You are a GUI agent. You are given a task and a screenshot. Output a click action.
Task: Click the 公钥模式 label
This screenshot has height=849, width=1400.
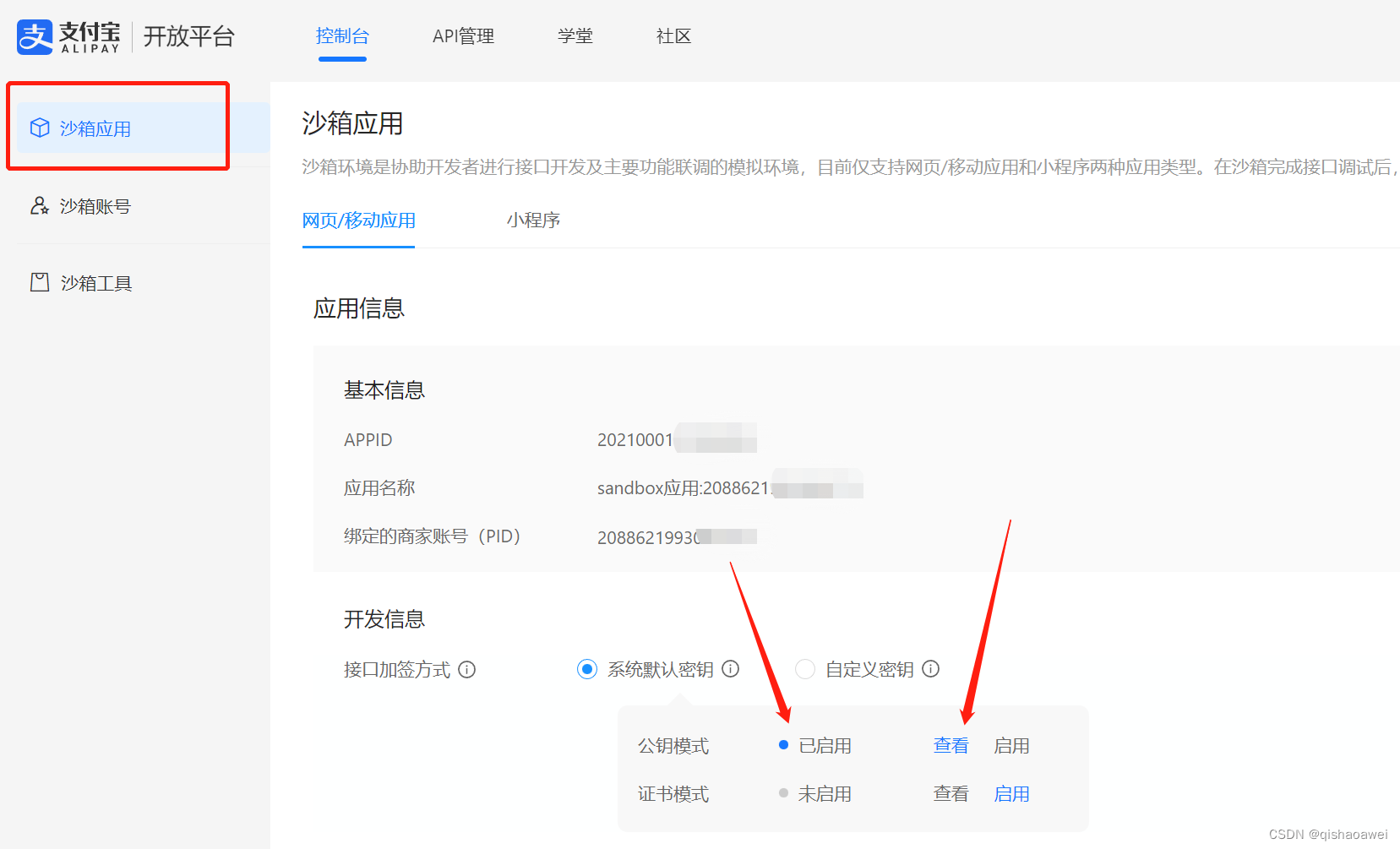[673, 746]
